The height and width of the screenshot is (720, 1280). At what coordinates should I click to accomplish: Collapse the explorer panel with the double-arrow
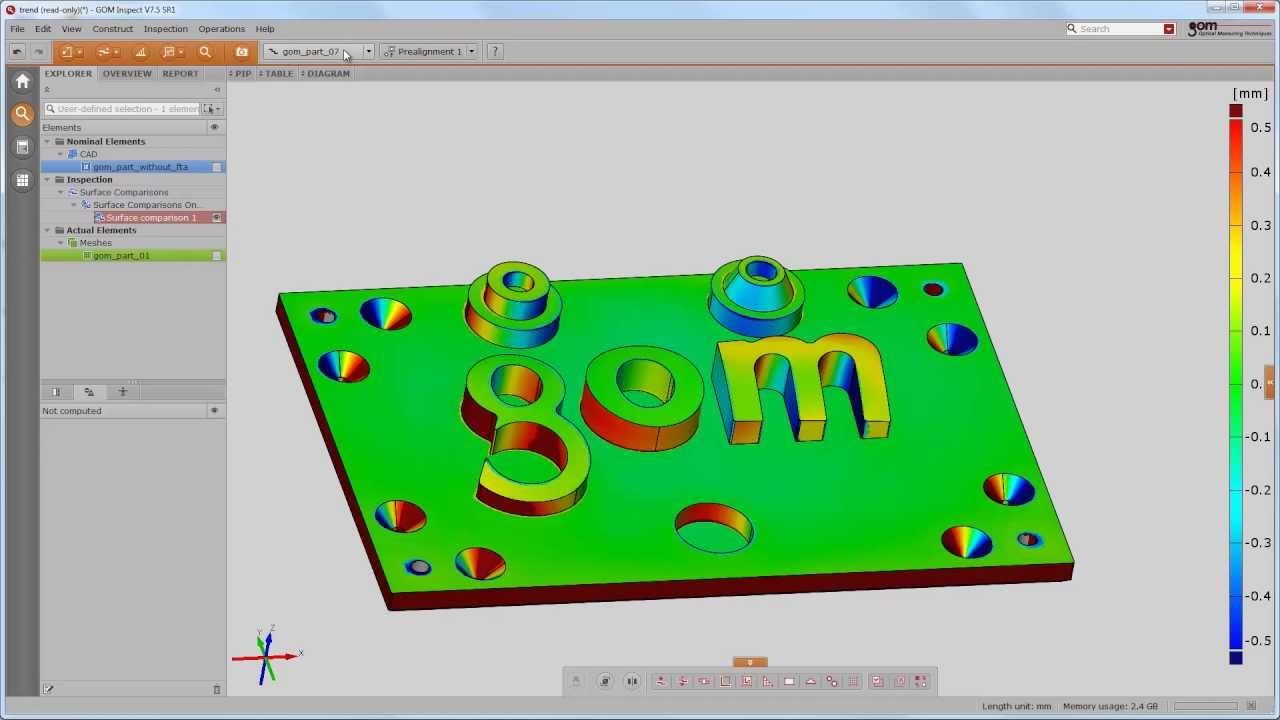217,90
